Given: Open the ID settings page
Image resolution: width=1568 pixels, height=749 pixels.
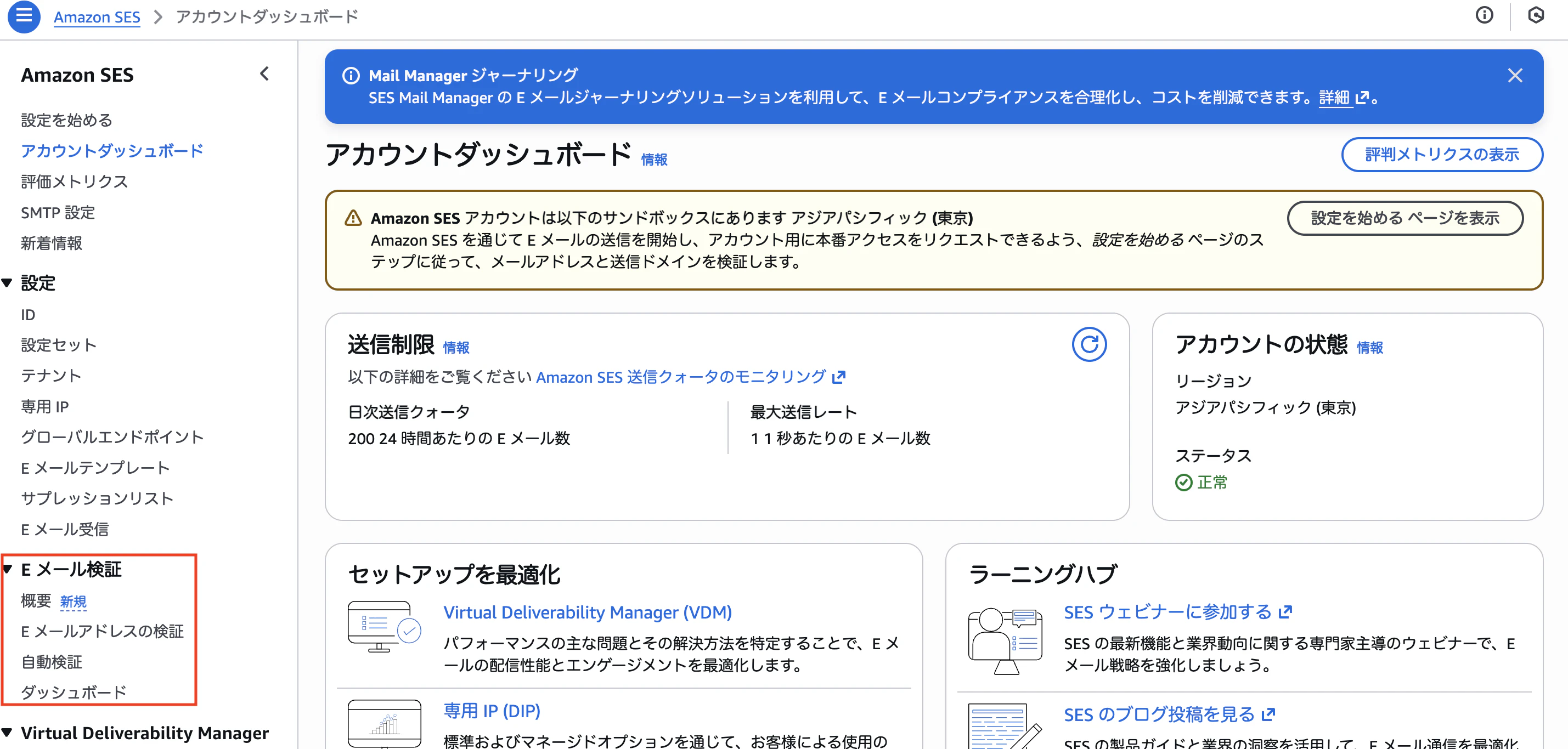Looking at the screenshot, I should 28,315.
